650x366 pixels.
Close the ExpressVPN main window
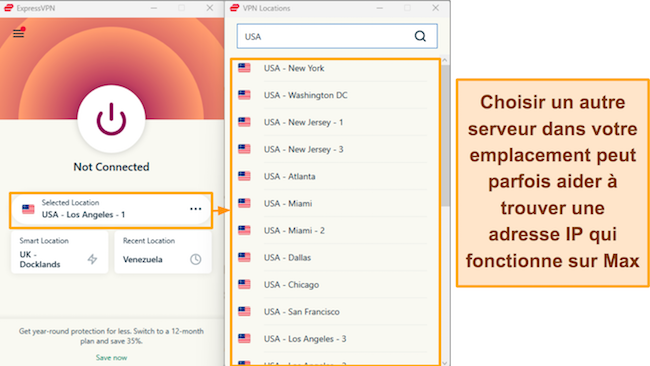(210, 8)
